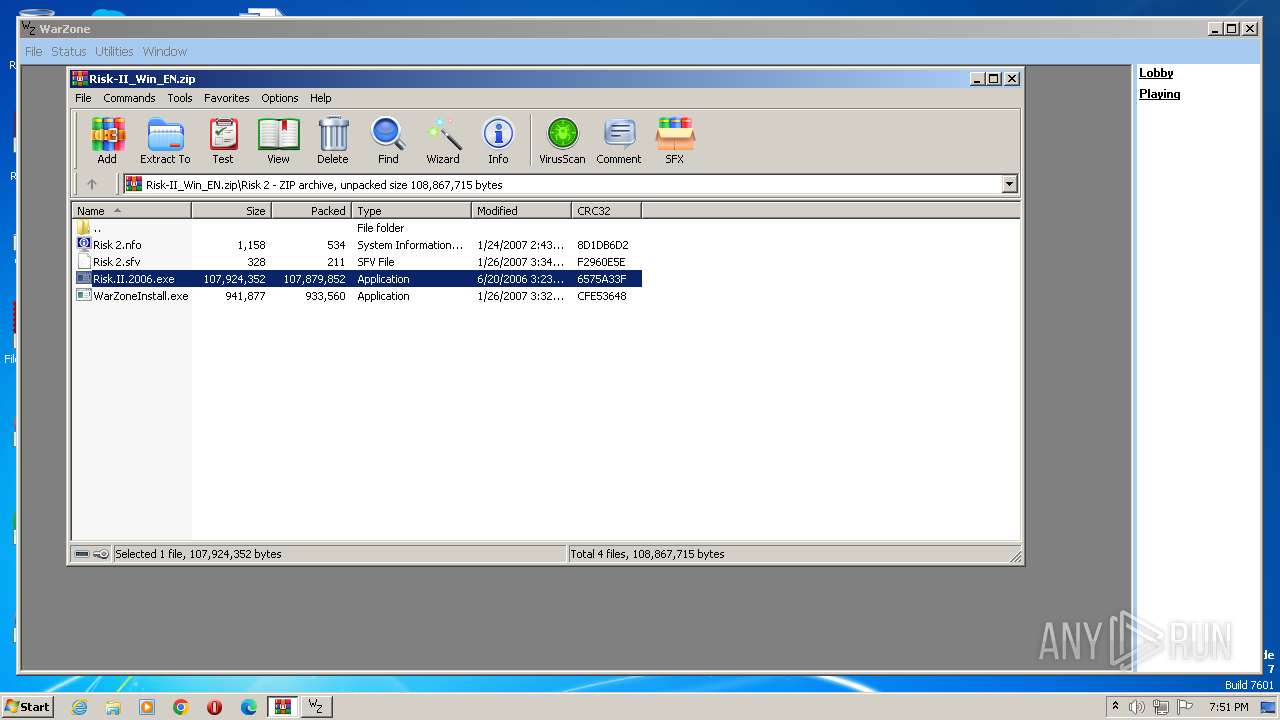Go up one folder level arrow
1280x720 pixels.
92,184
